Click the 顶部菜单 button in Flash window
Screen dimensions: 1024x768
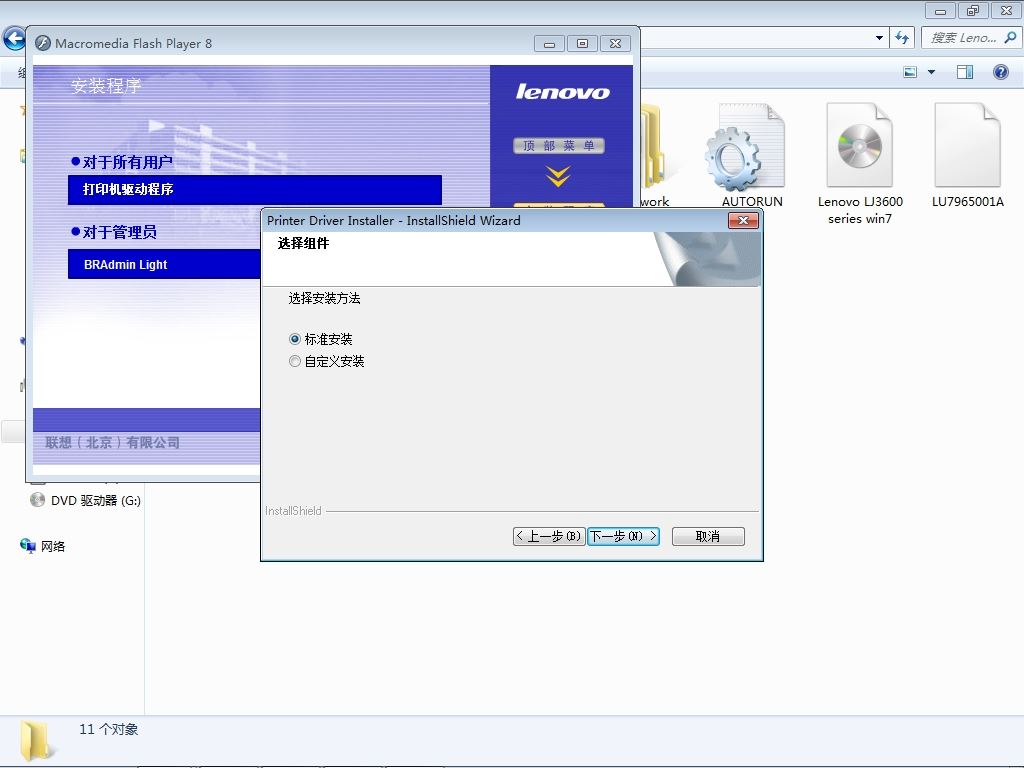pos(558,145)
